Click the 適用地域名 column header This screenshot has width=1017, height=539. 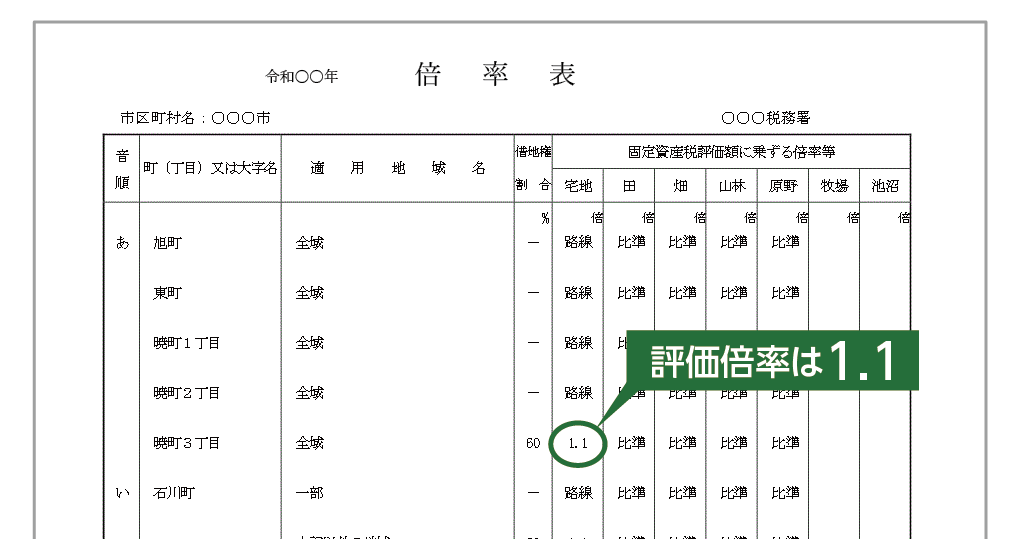click(398, 169)
